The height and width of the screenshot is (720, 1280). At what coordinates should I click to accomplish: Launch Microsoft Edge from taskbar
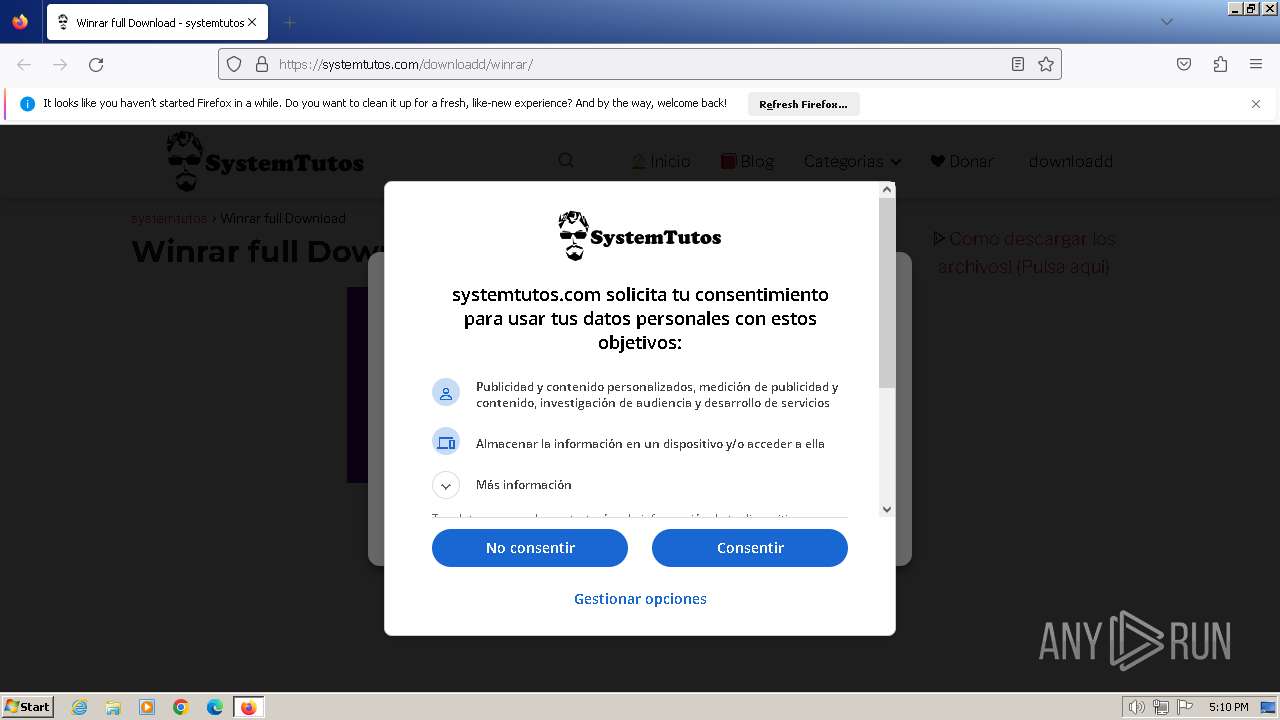pos(215,707)
